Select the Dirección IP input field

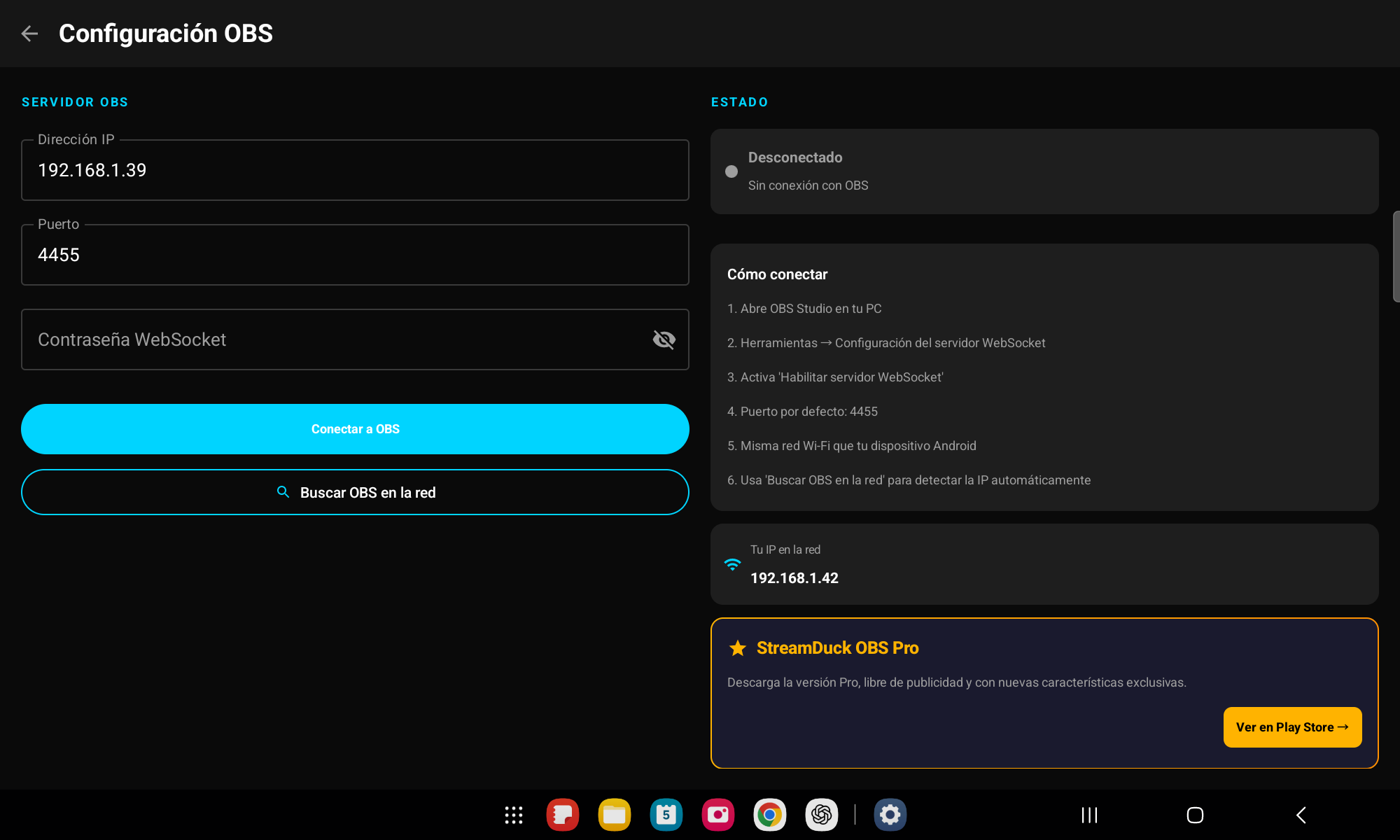[355, 170]
